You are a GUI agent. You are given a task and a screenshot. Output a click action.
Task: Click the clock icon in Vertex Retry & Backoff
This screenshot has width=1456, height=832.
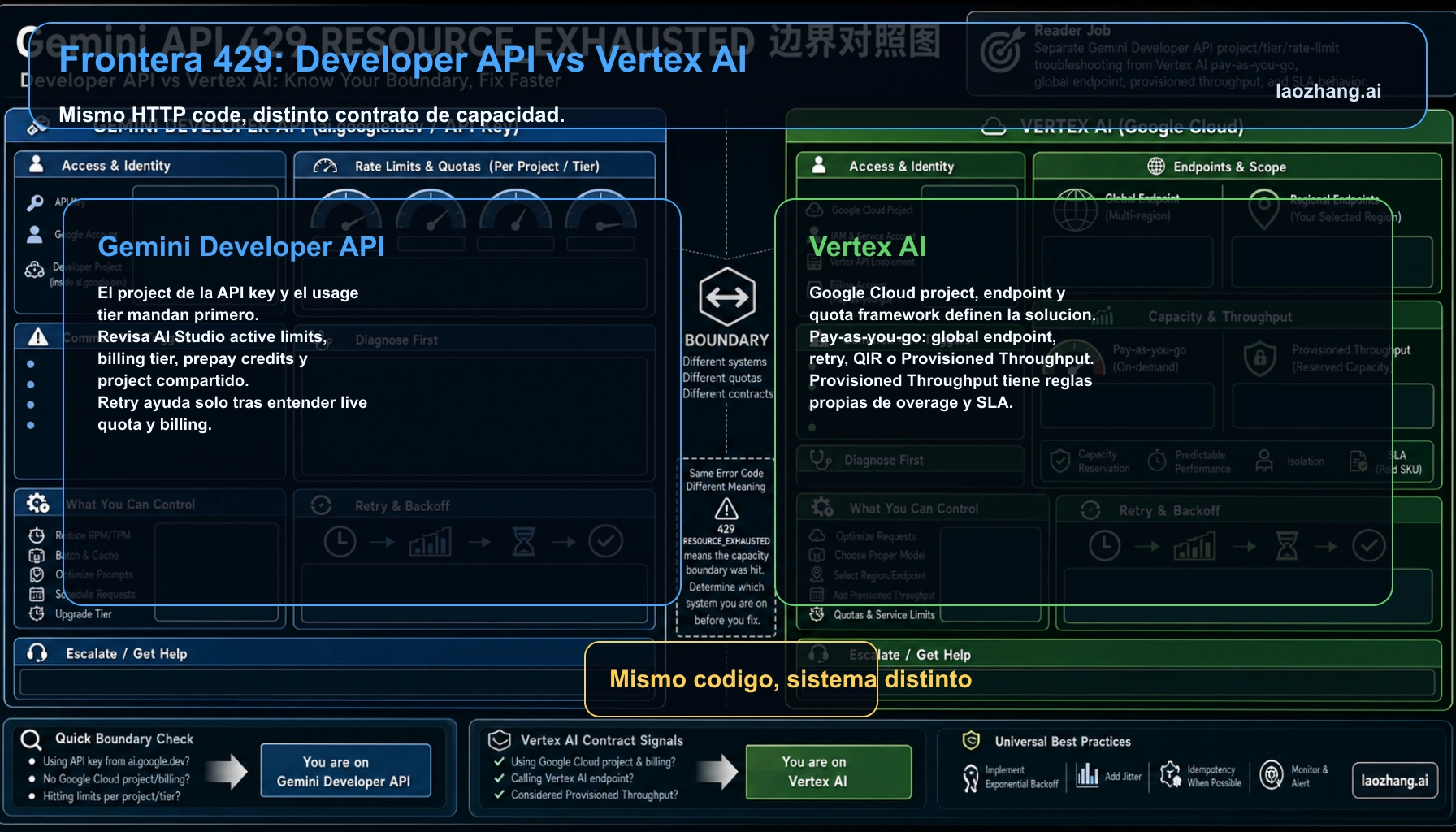pos(1105,546)
